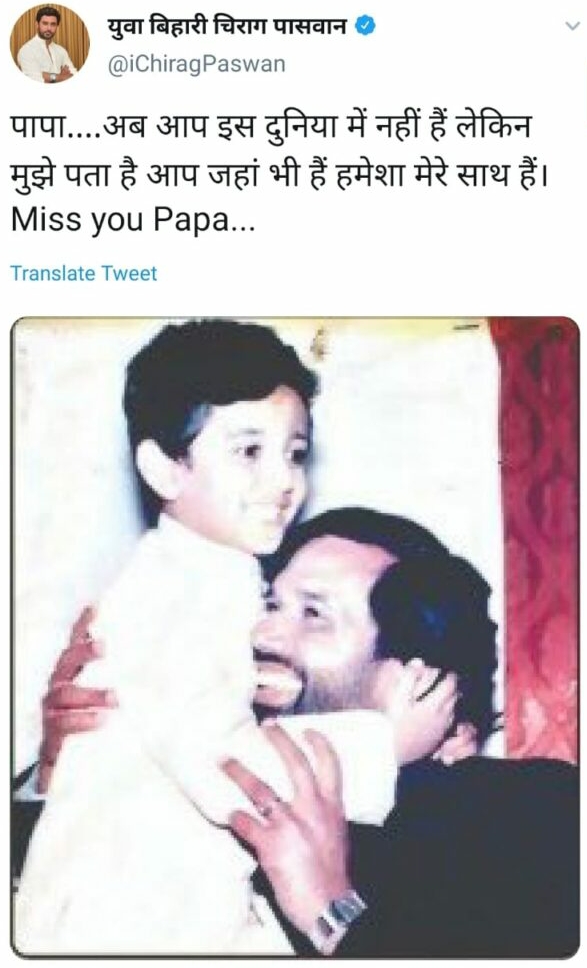
Task: Click the round profile avatar picture
Action: point(49,43)
